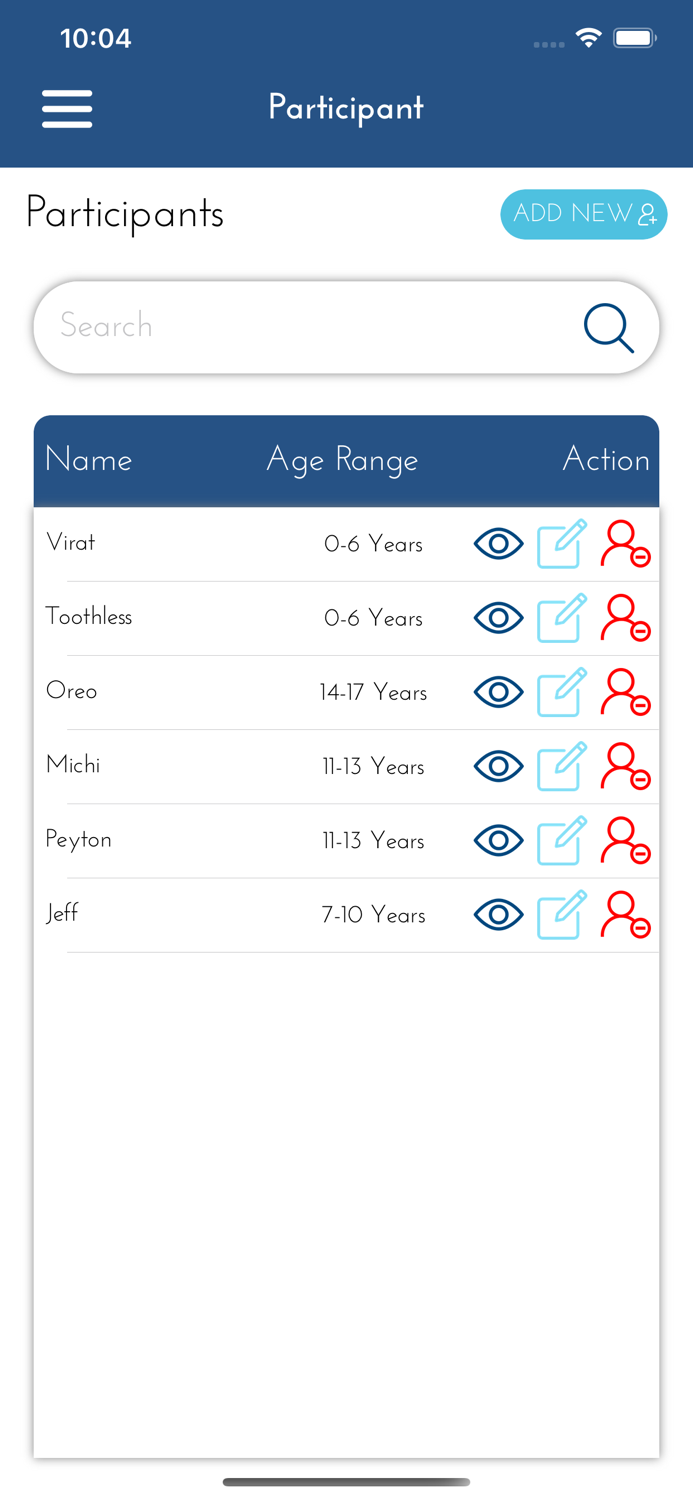
Task: Remove Oreo from the participant list
Action: [x=624, y=692]
